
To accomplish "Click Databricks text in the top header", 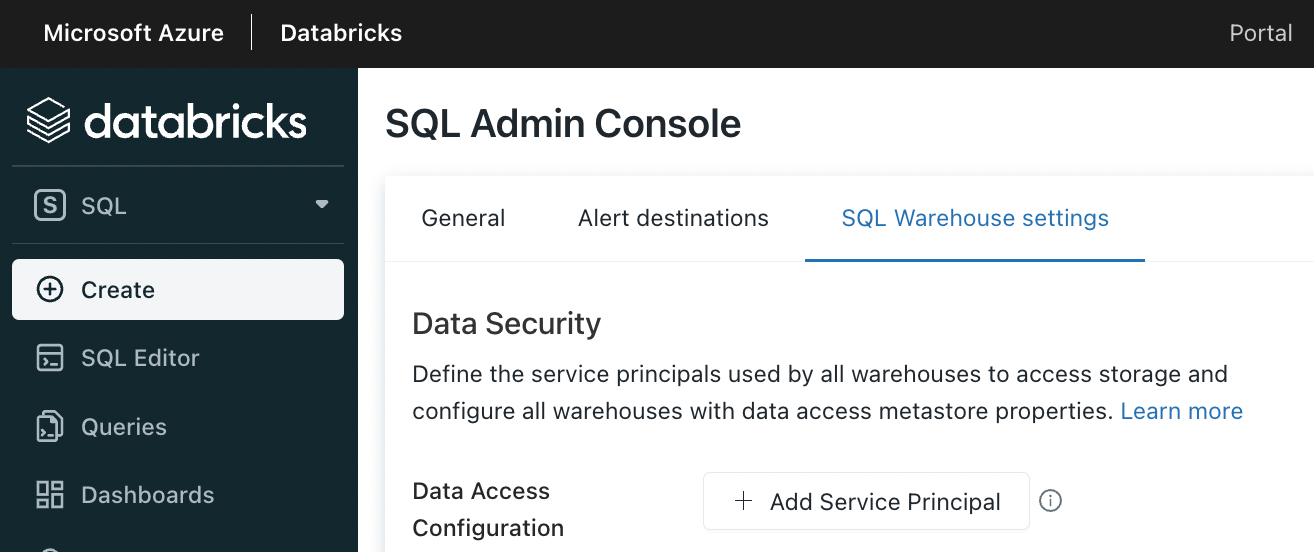I will click(341, 33).
